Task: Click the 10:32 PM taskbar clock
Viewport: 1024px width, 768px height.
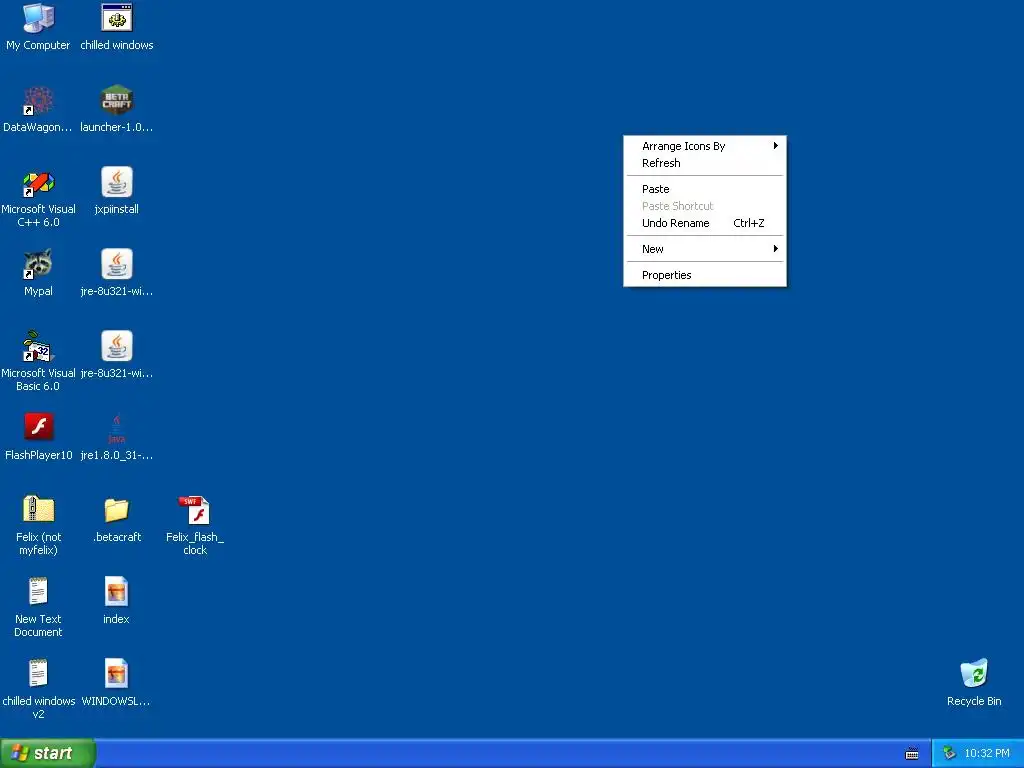Action: pos(987,754)
